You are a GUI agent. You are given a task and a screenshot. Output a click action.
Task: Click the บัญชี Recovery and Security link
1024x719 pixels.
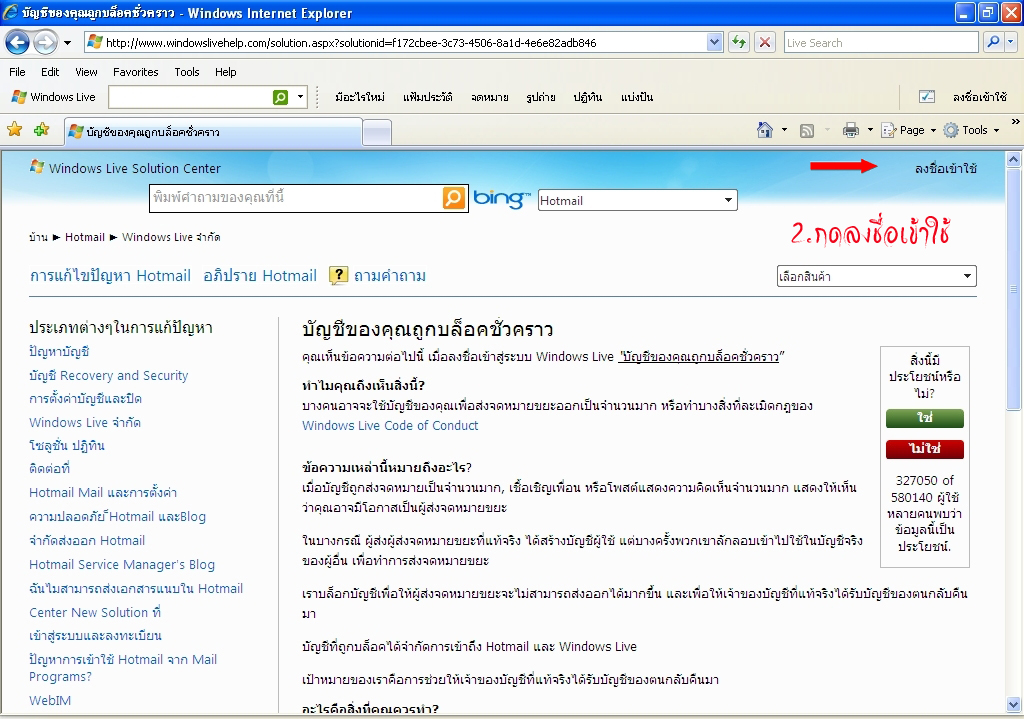(x=108, y=375)
